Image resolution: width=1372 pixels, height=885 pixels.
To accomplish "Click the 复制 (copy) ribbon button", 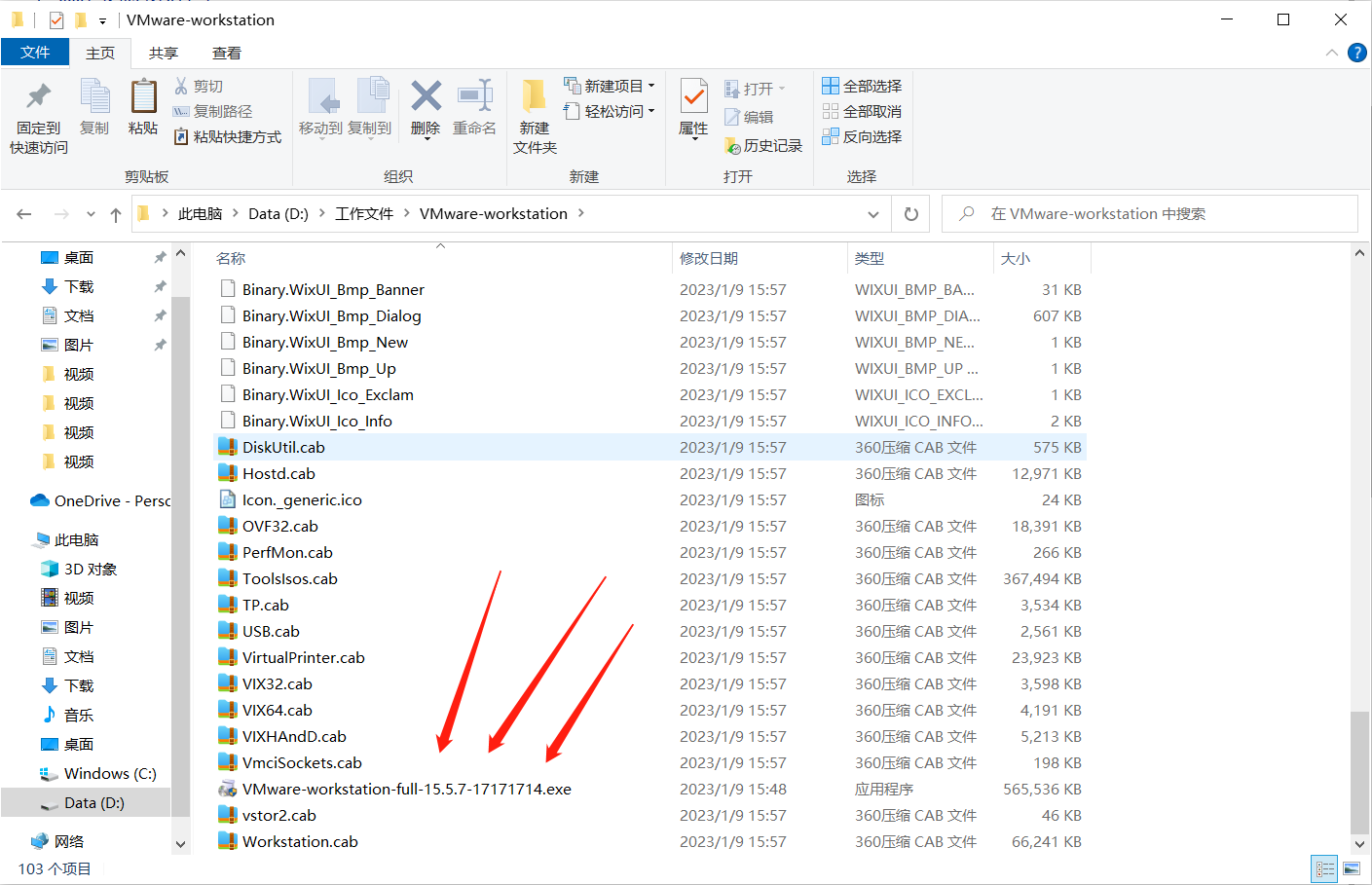I will [x=94, y=107].
